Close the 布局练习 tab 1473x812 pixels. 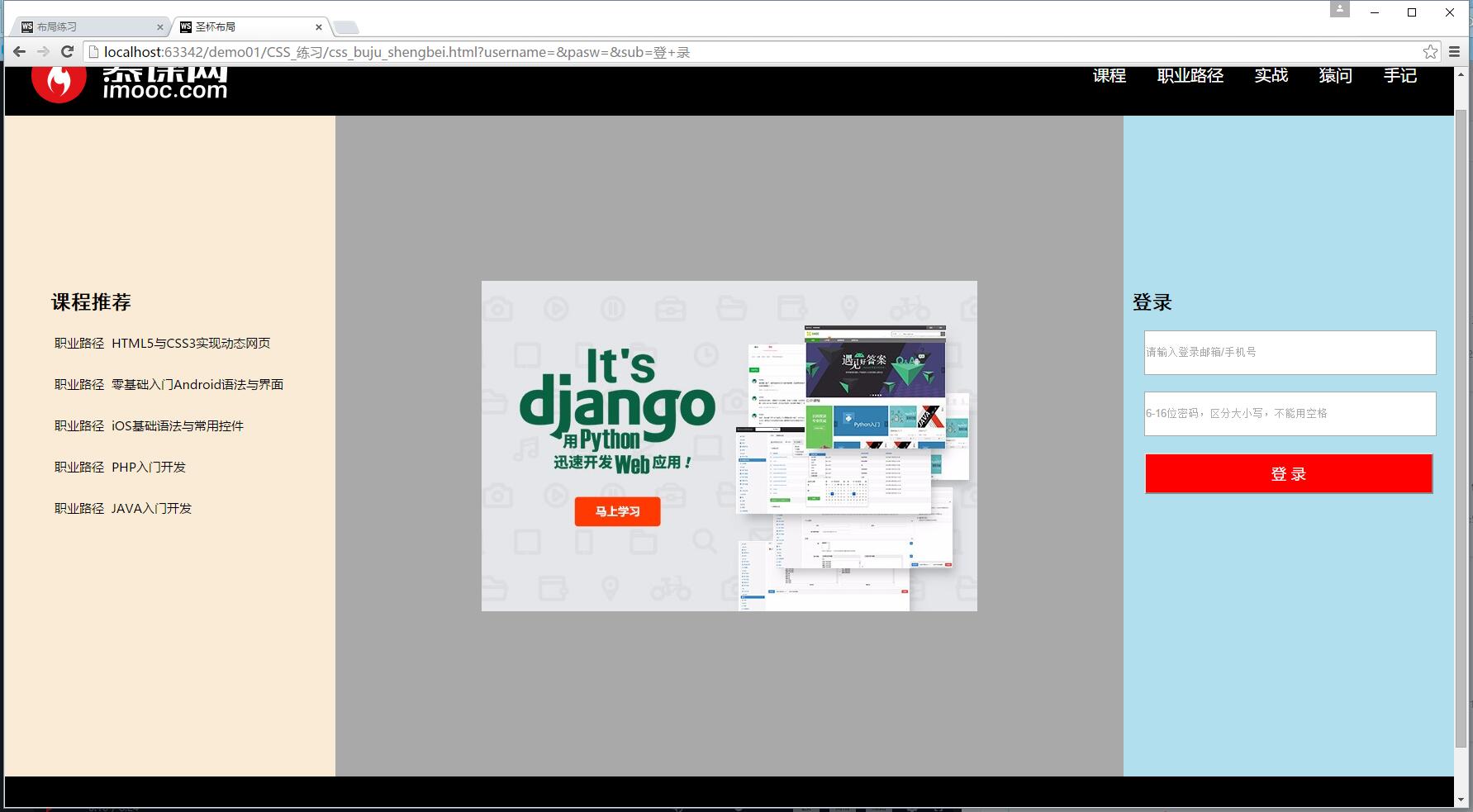pyautogui.click(x=160, y=27)
